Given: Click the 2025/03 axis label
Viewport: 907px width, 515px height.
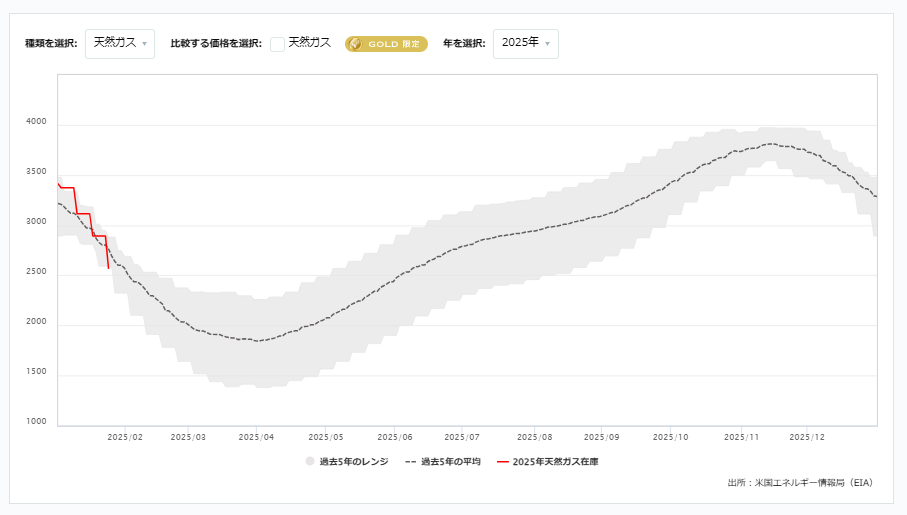Looking at the screenshot, I should pyautogui.click(x=188, y=437).
